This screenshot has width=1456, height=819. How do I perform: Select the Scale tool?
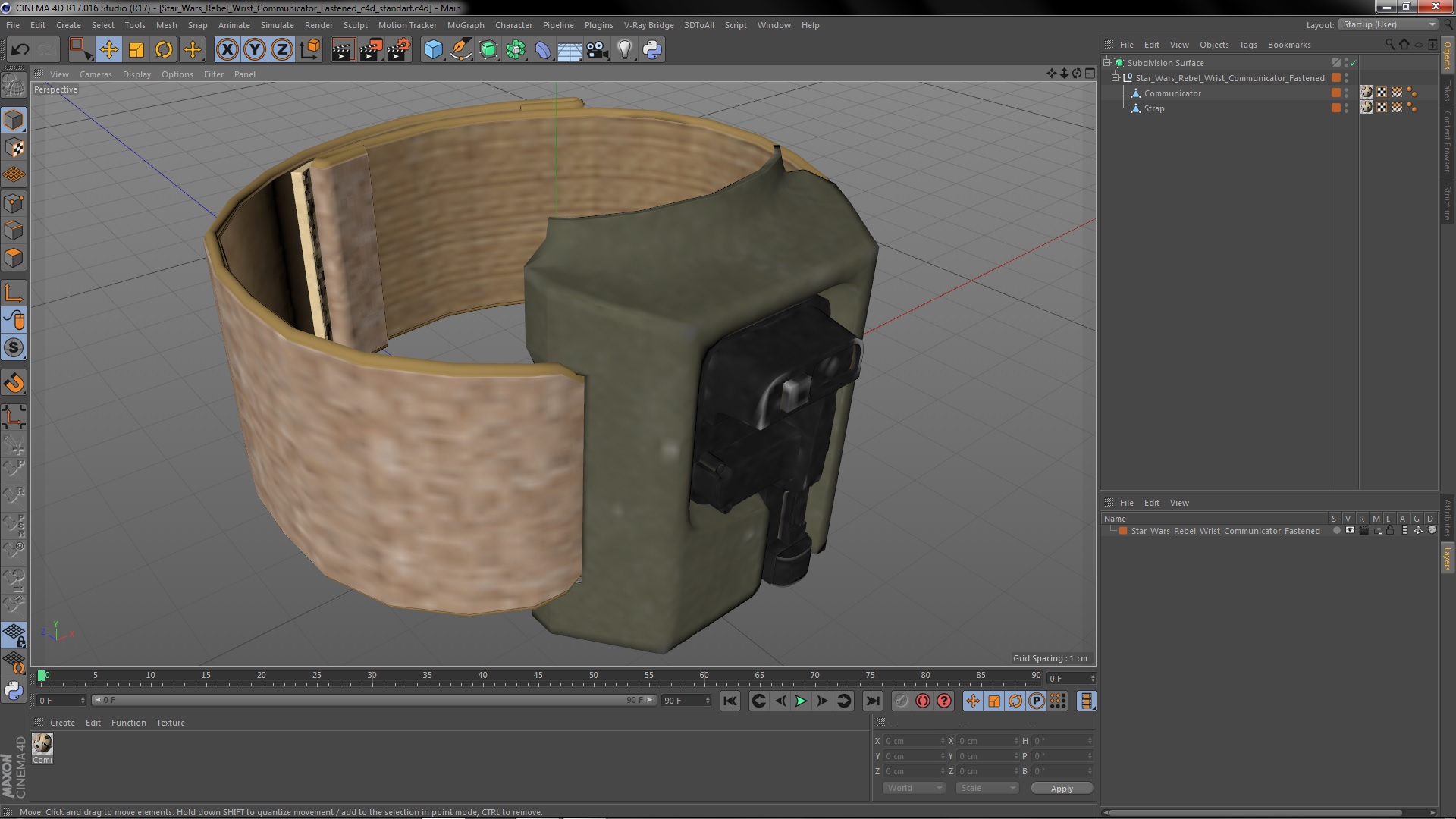click(x=136, y=50)
